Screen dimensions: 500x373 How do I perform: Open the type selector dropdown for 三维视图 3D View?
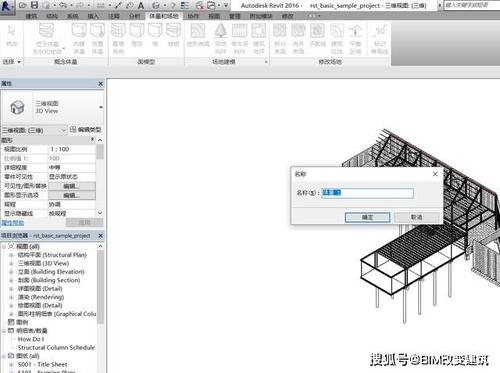[101, 107]
